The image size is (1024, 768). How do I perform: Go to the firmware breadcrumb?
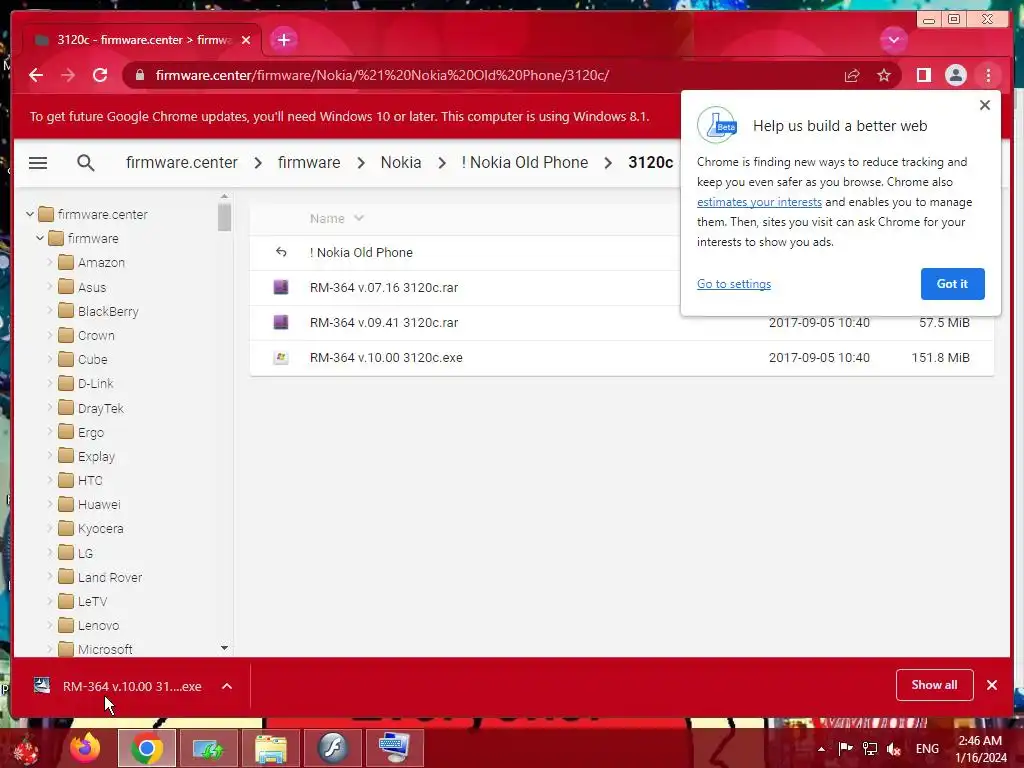[x=309, y=163]
